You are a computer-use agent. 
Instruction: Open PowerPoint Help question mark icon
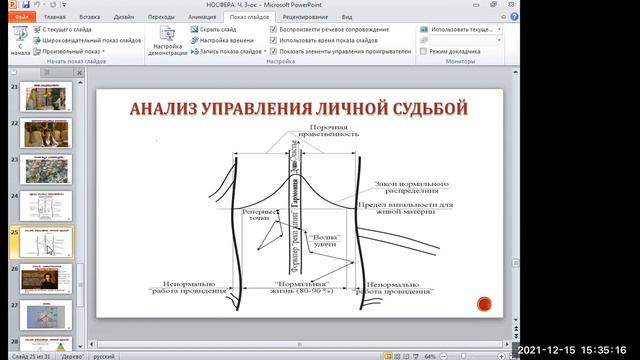514,17
